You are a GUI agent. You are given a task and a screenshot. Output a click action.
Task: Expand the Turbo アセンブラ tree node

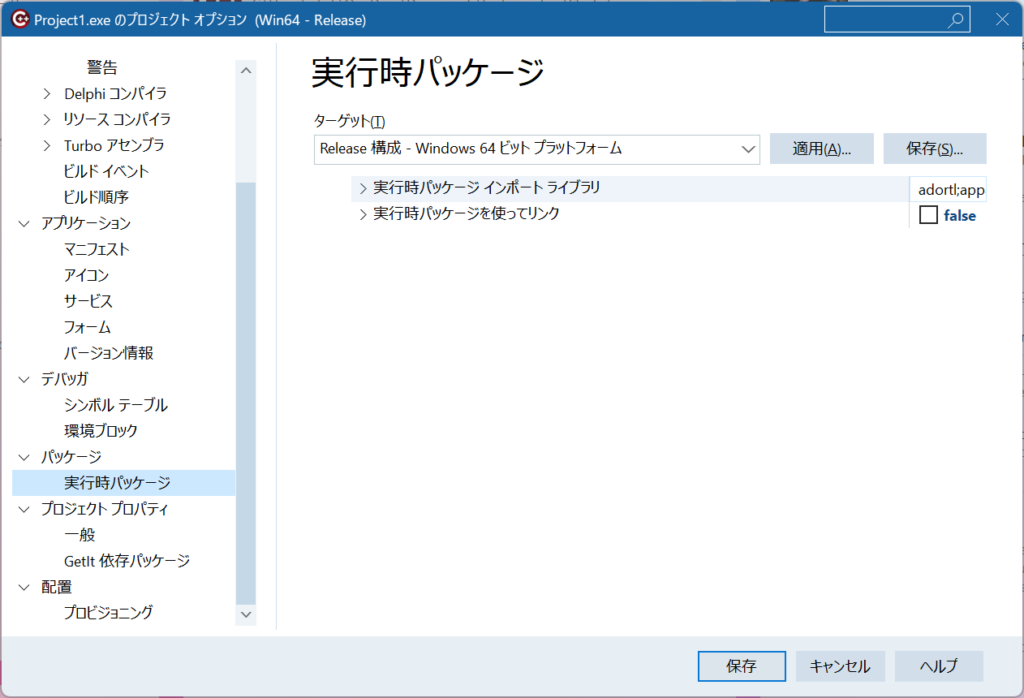tap(47, 146)
